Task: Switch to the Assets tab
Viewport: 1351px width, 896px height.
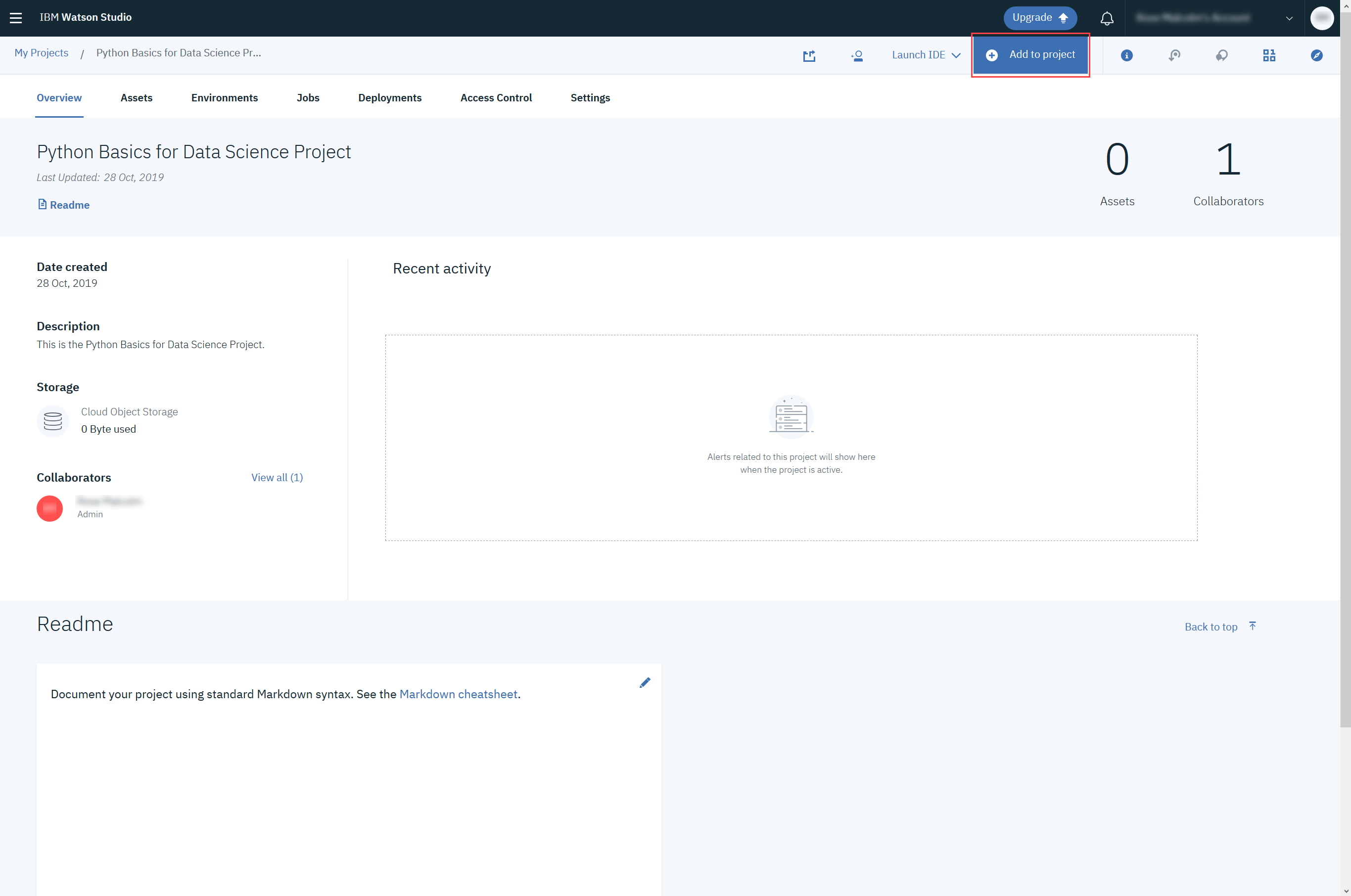Action: coord(136,98)
